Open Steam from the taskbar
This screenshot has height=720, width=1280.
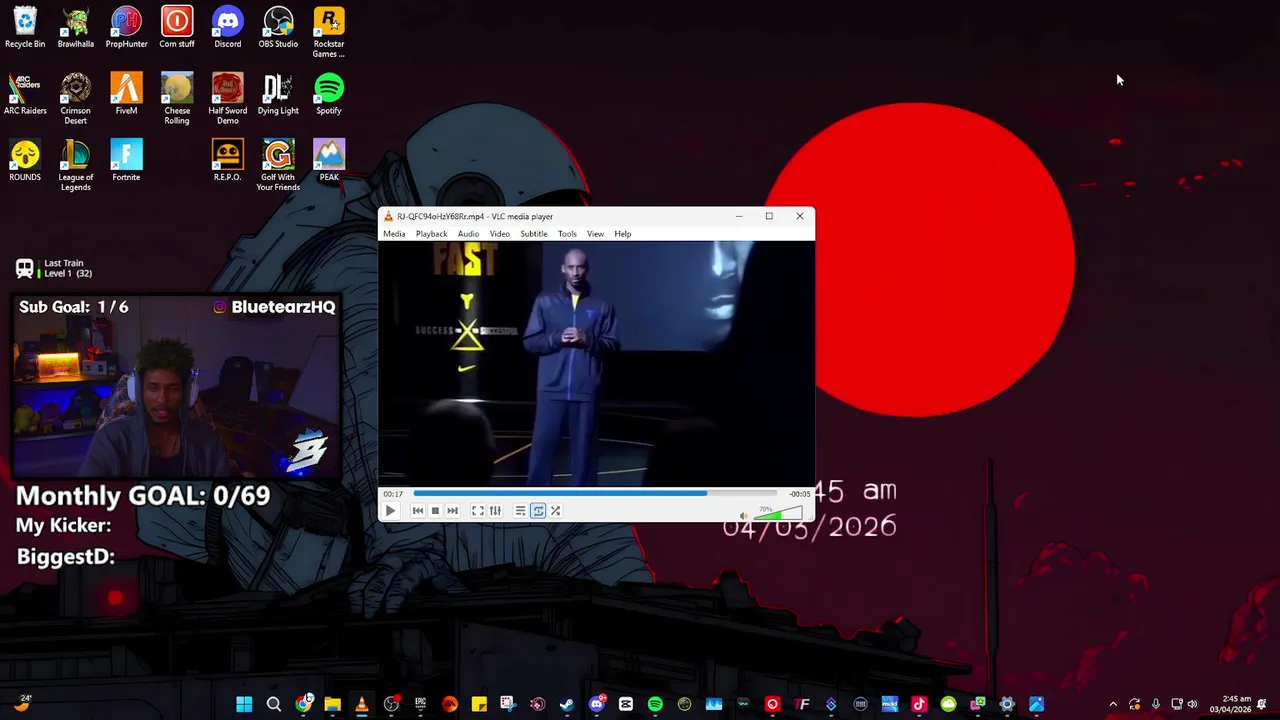click(x=567, y=705)
